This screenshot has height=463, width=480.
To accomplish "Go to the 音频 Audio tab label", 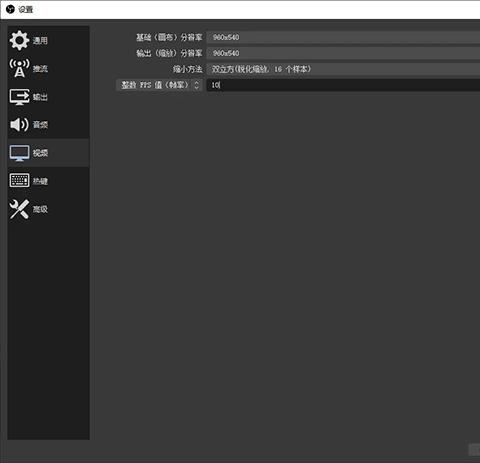I will click(40, 125).
